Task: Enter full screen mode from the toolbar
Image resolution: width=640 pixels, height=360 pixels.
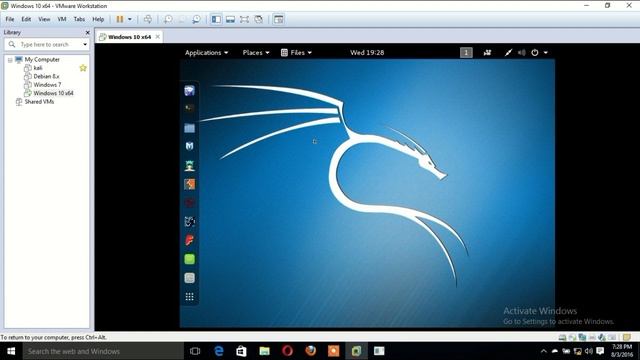Action: click(x=244, y=19)
